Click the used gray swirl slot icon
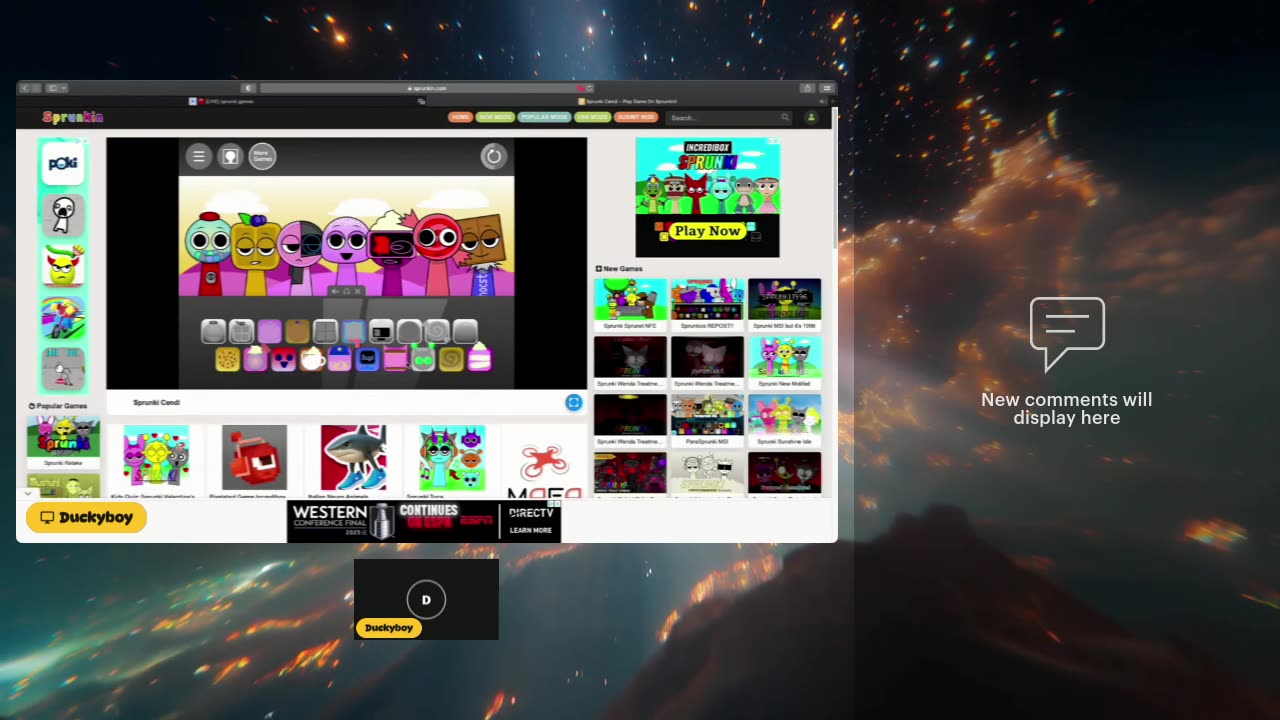 437,331
